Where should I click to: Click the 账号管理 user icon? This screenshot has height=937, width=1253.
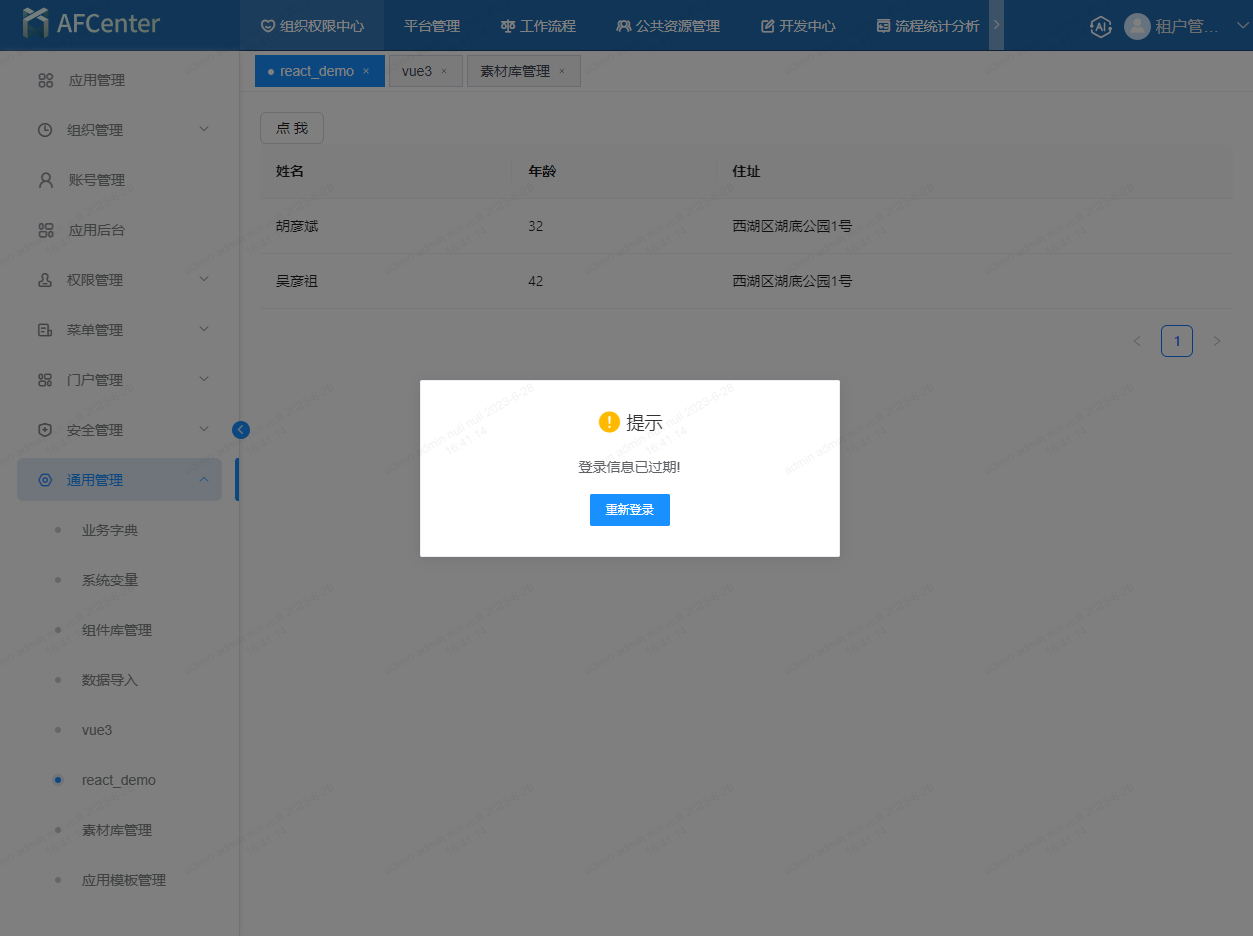pos(45,180)
